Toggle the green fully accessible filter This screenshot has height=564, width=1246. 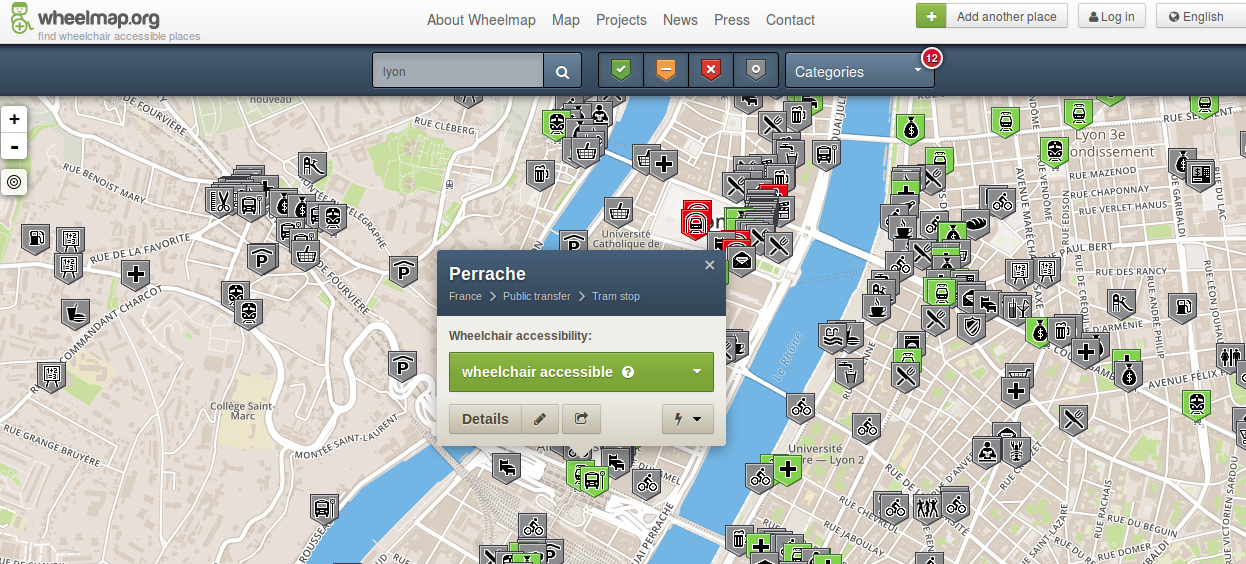click(x=621, y=71)
